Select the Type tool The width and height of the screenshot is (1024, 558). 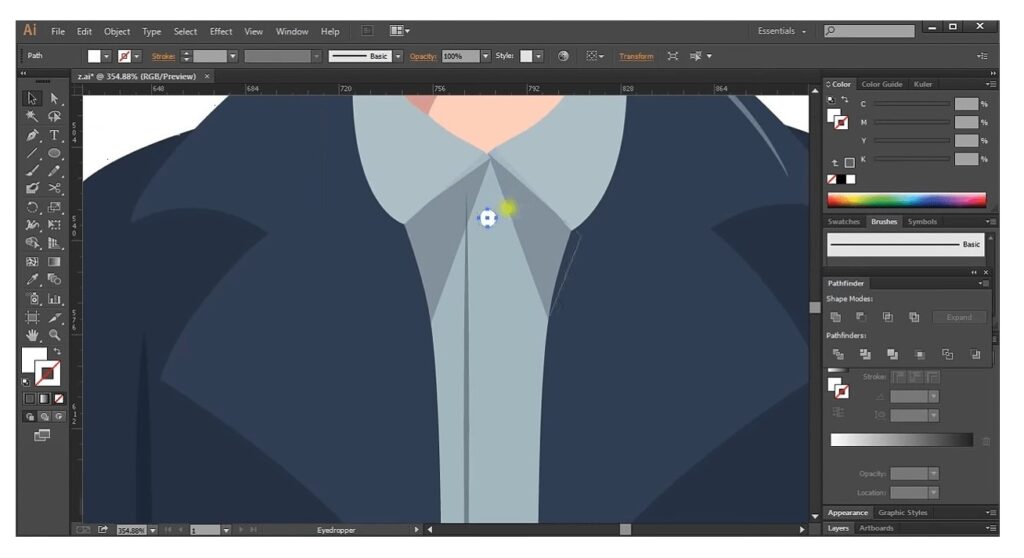tap(54, 135)
